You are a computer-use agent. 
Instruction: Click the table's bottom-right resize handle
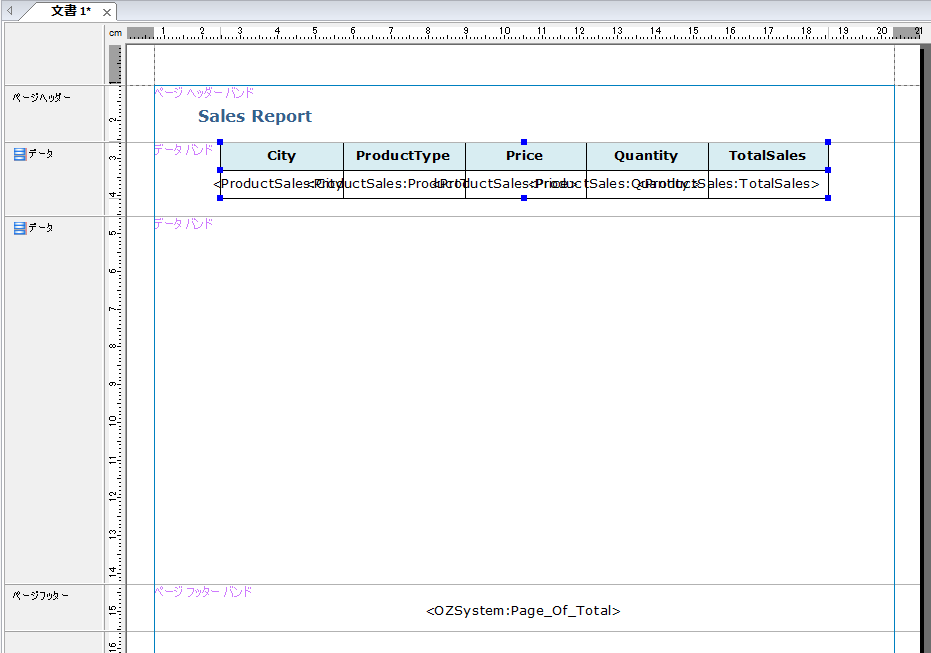coord(828,198)
